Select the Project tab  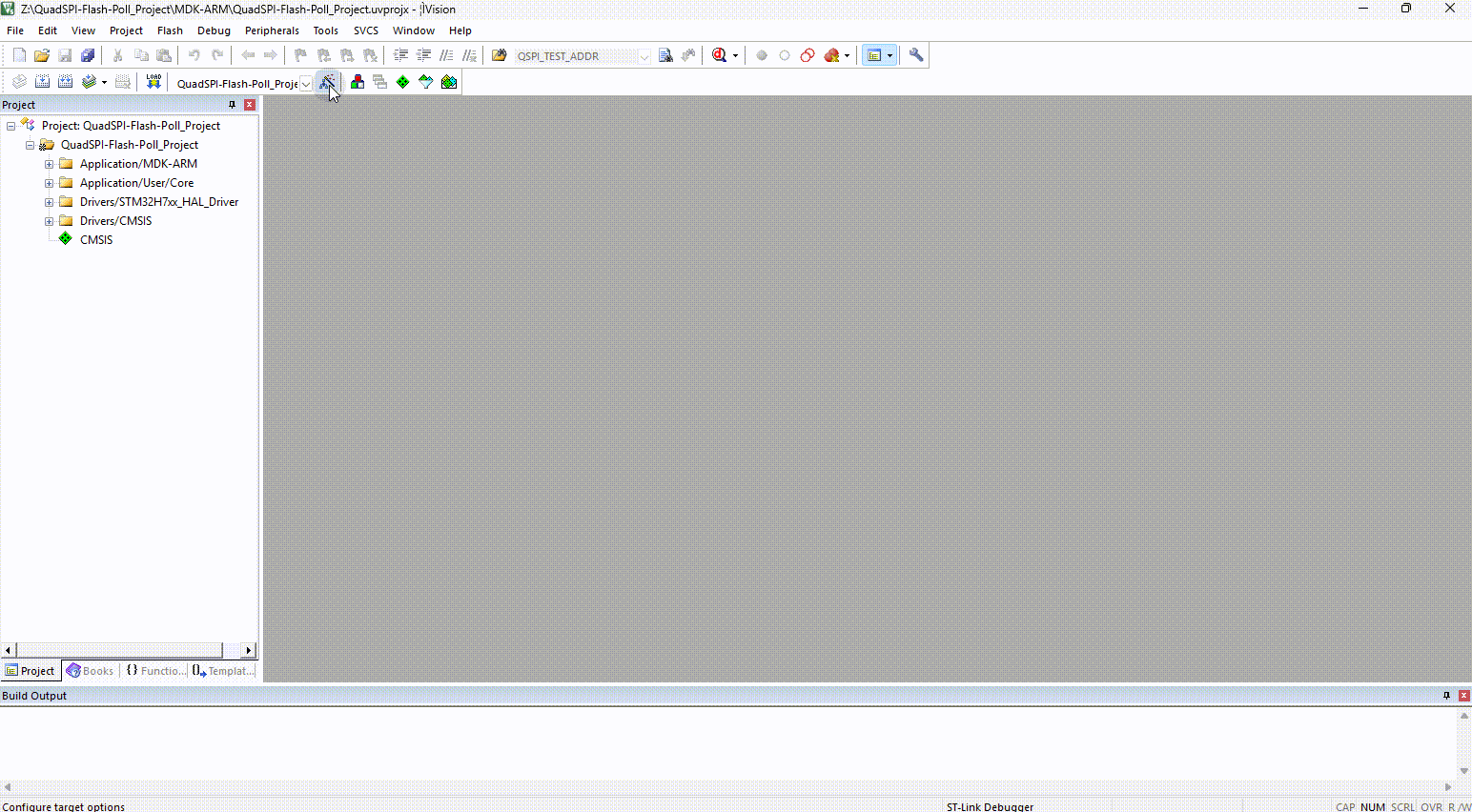(x=31, y=671)
